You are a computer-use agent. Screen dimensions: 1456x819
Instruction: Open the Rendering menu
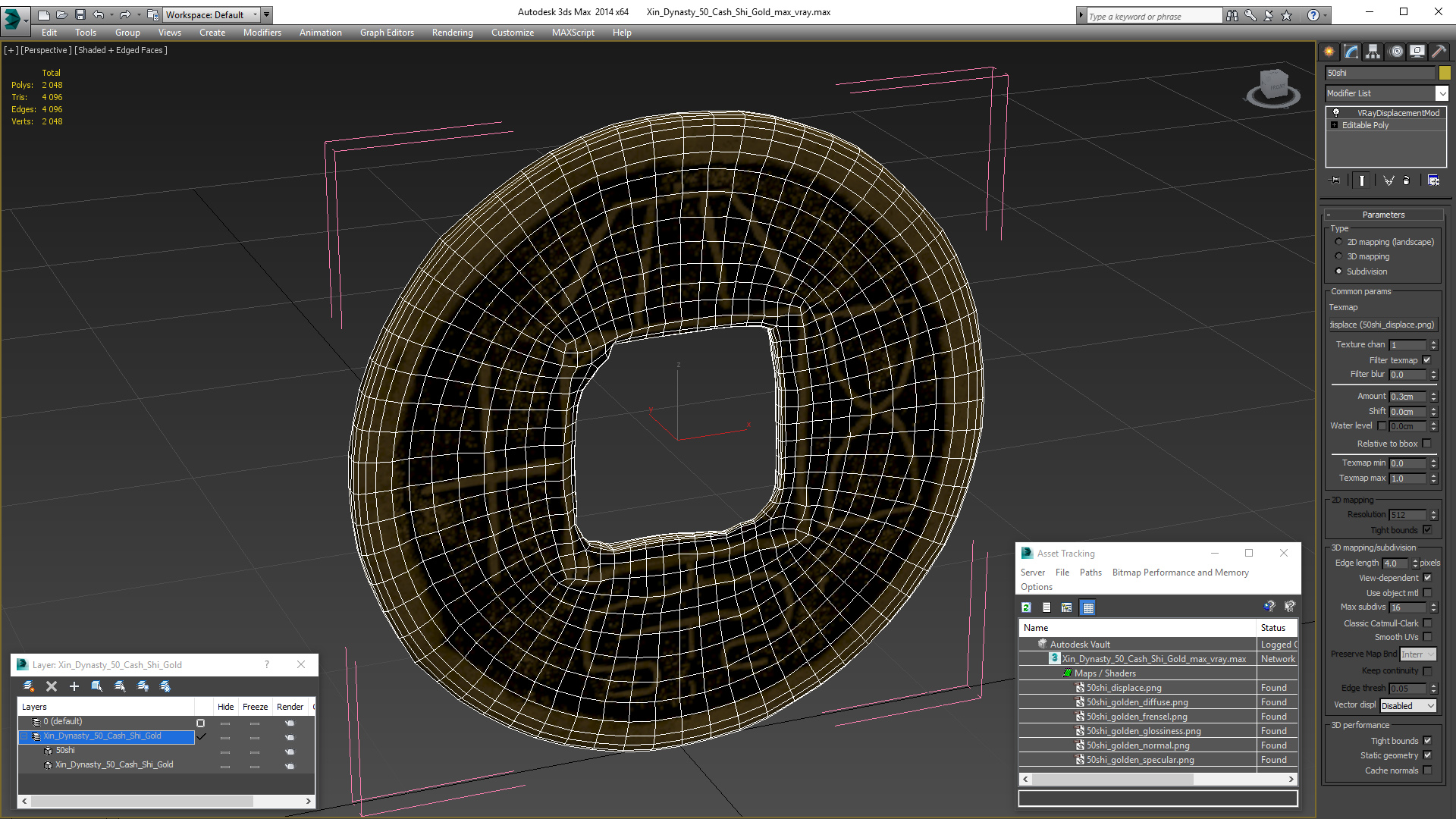click(452, 33)
